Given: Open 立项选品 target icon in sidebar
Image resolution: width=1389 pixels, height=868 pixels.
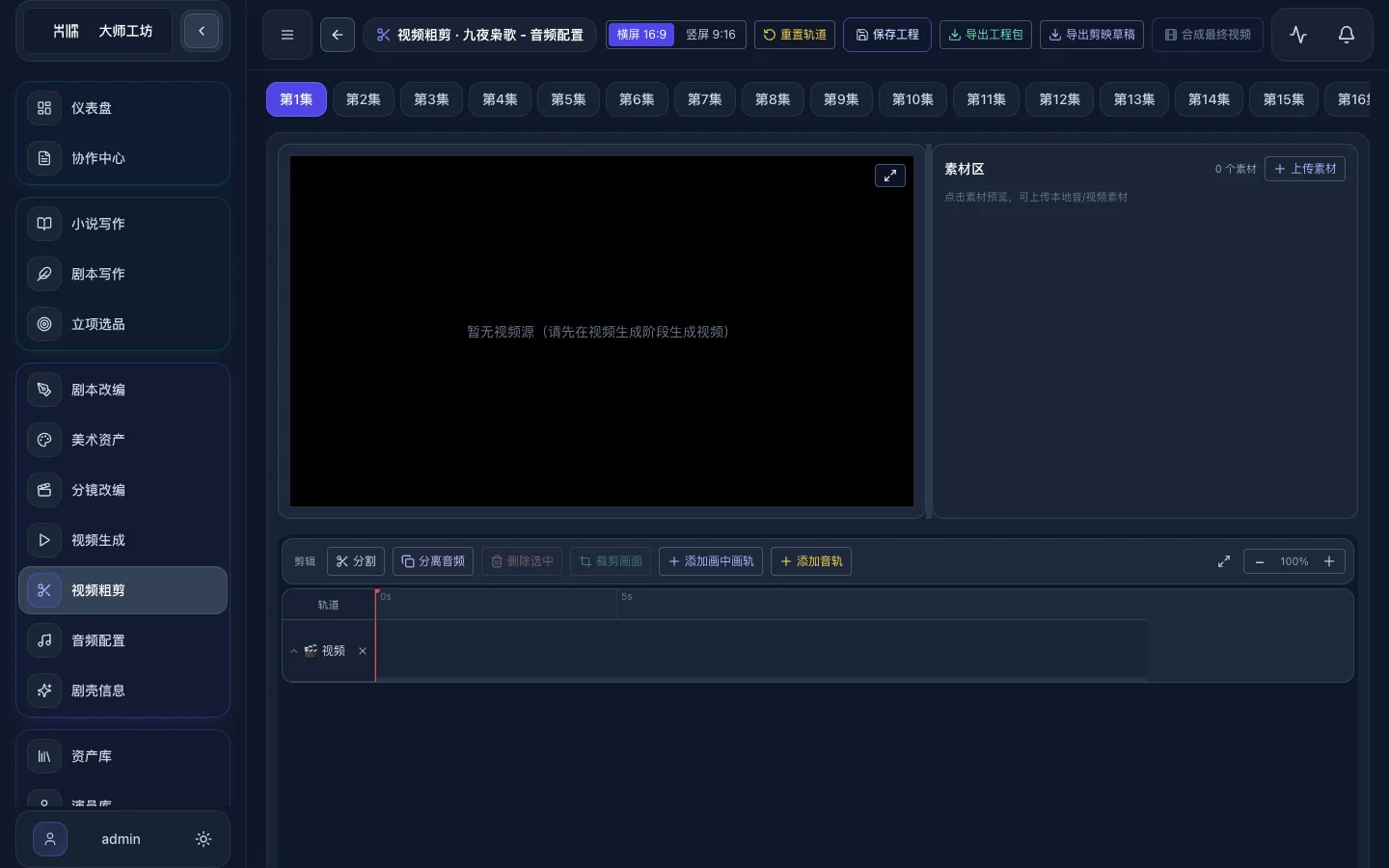Looking at the screenshot, I should tap(44, 324).
